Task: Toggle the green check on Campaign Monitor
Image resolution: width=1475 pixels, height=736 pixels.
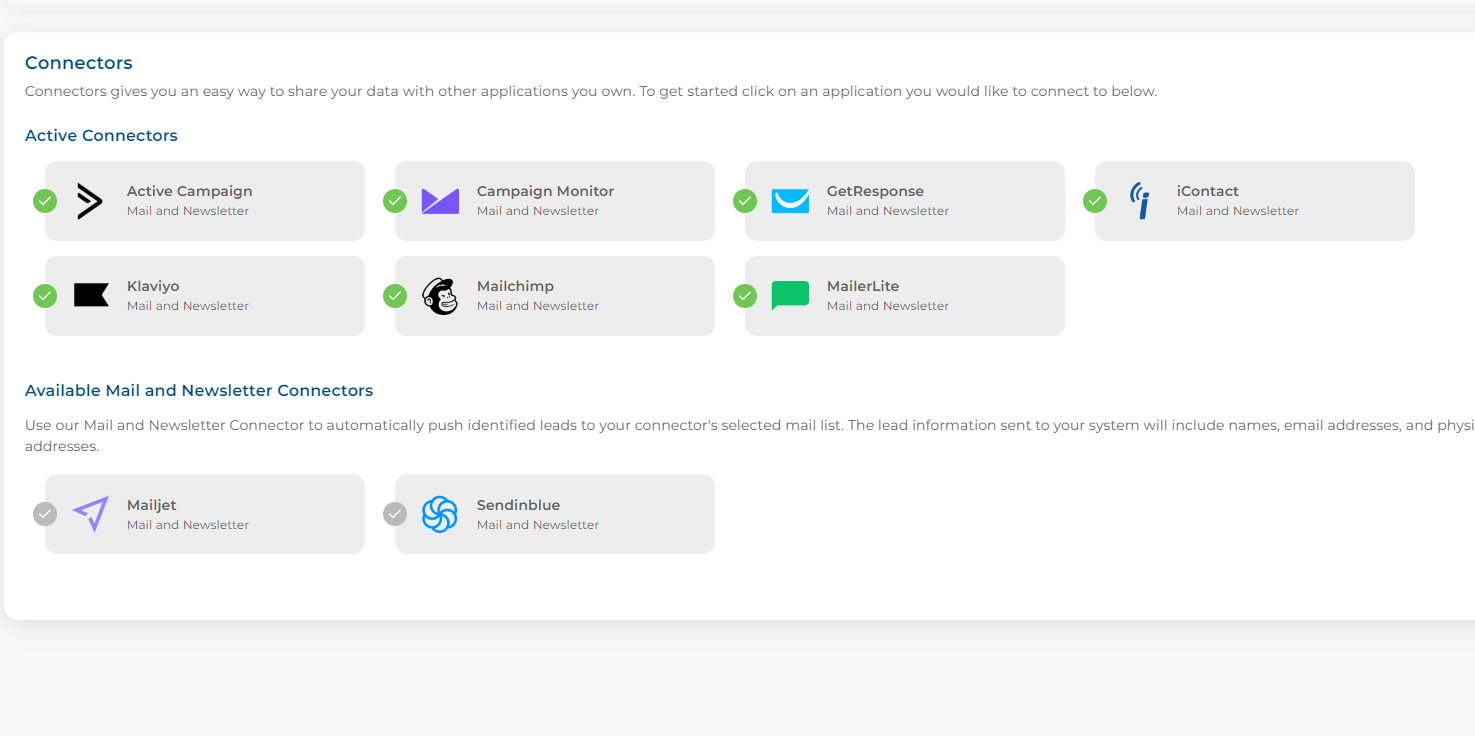Action: pos(395,201)
